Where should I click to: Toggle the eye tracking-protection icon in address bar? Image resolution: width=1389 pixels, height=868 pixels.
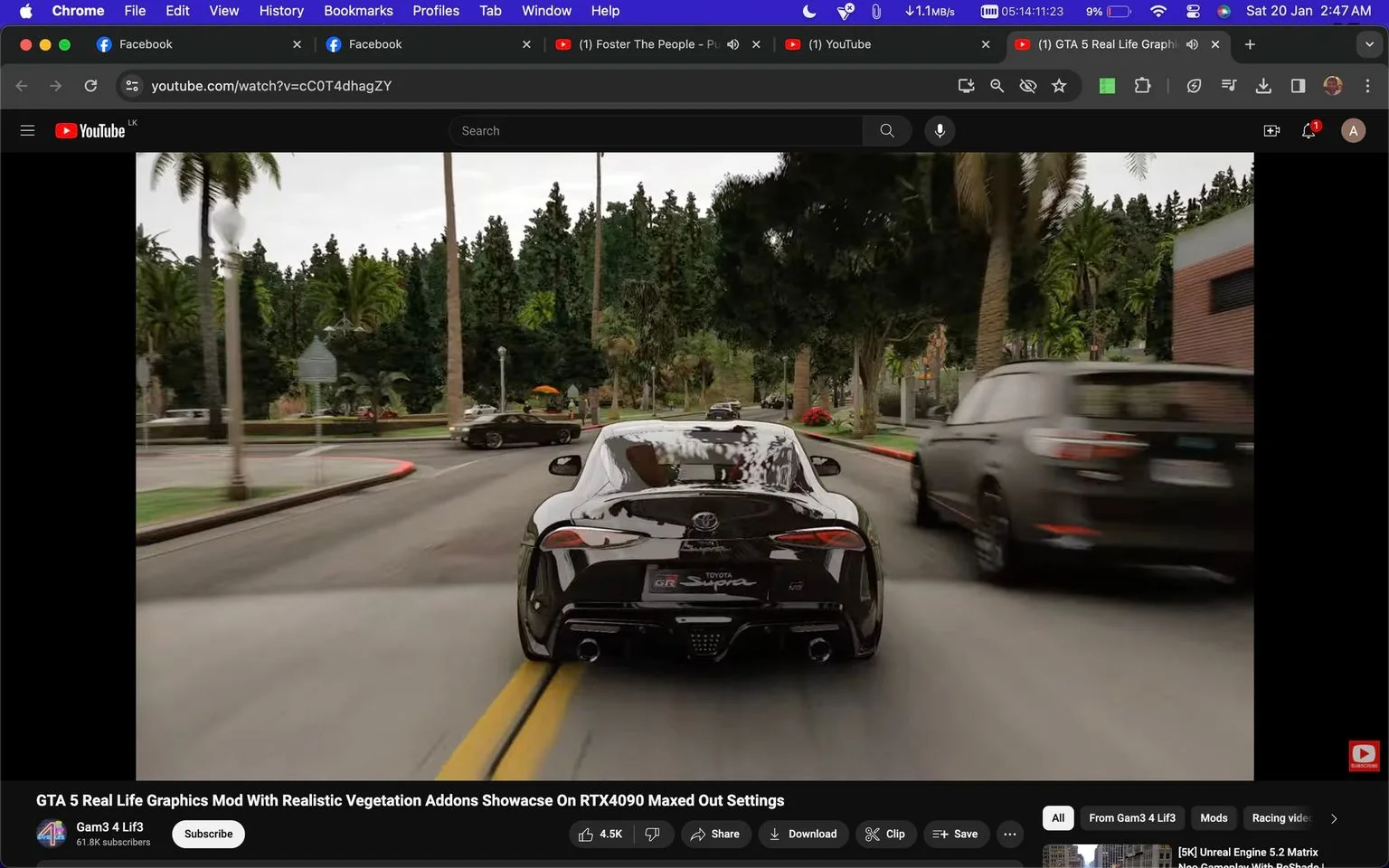pyautogui.click(x=1028, y=86)
